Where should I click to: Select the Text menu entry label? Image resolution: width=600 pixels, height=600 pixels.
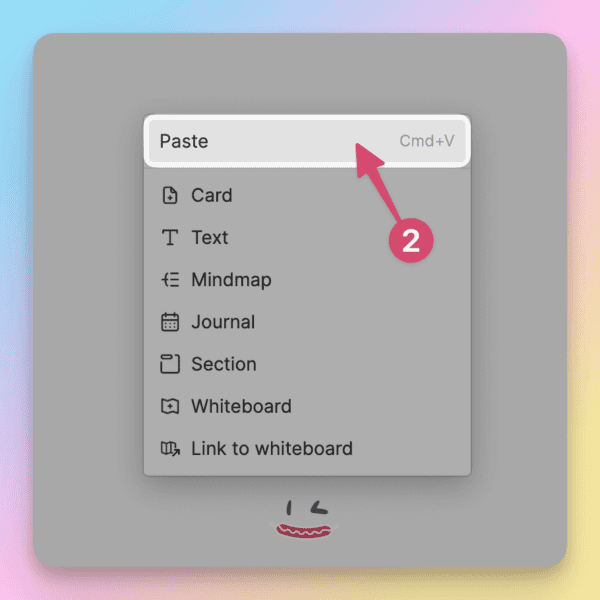tap(210, 237)
